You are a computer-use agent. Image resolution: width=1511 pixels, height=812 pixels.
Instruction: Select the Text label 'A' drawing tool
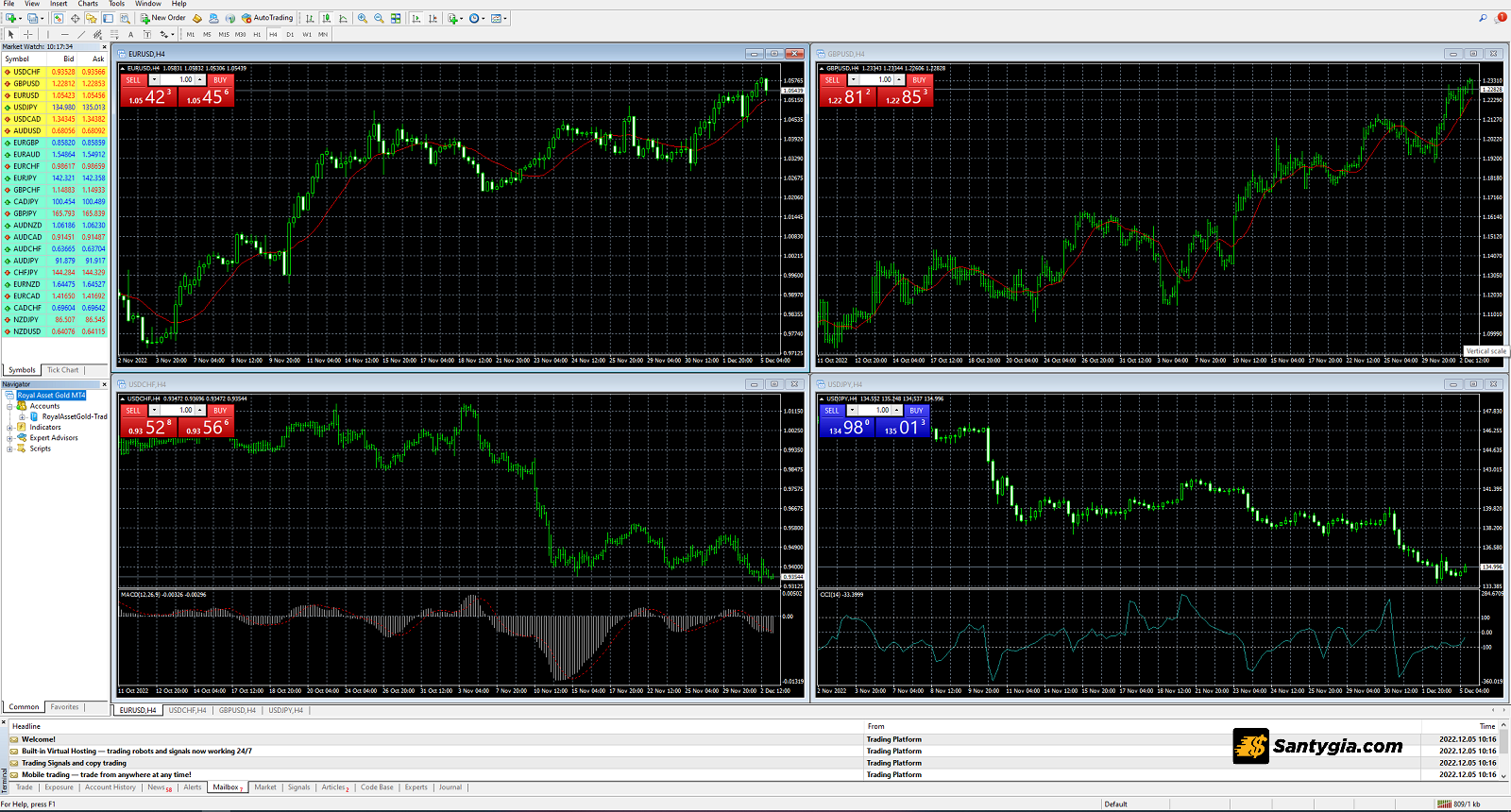pyautogui.click(x=130, y=34)
